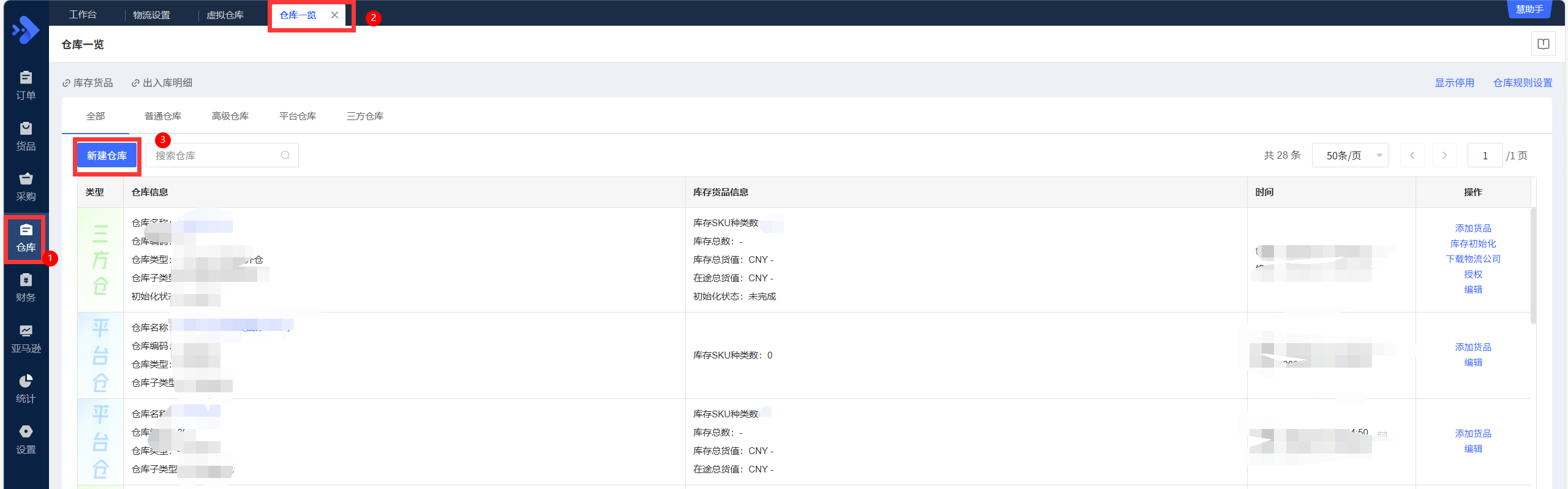Open the 统计 (Statistics) sidebar icon
1568x489 pixels.
[26, 389]
